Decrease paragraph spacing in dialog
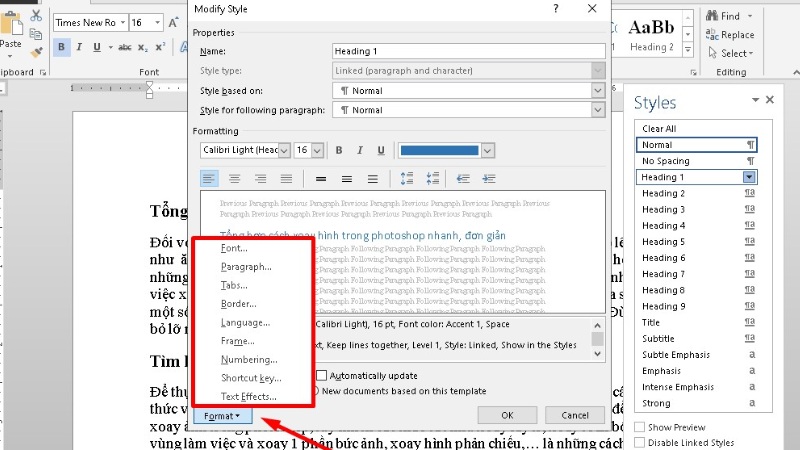The height and width of the screenshot is (450, 800). tap(433, 179)
